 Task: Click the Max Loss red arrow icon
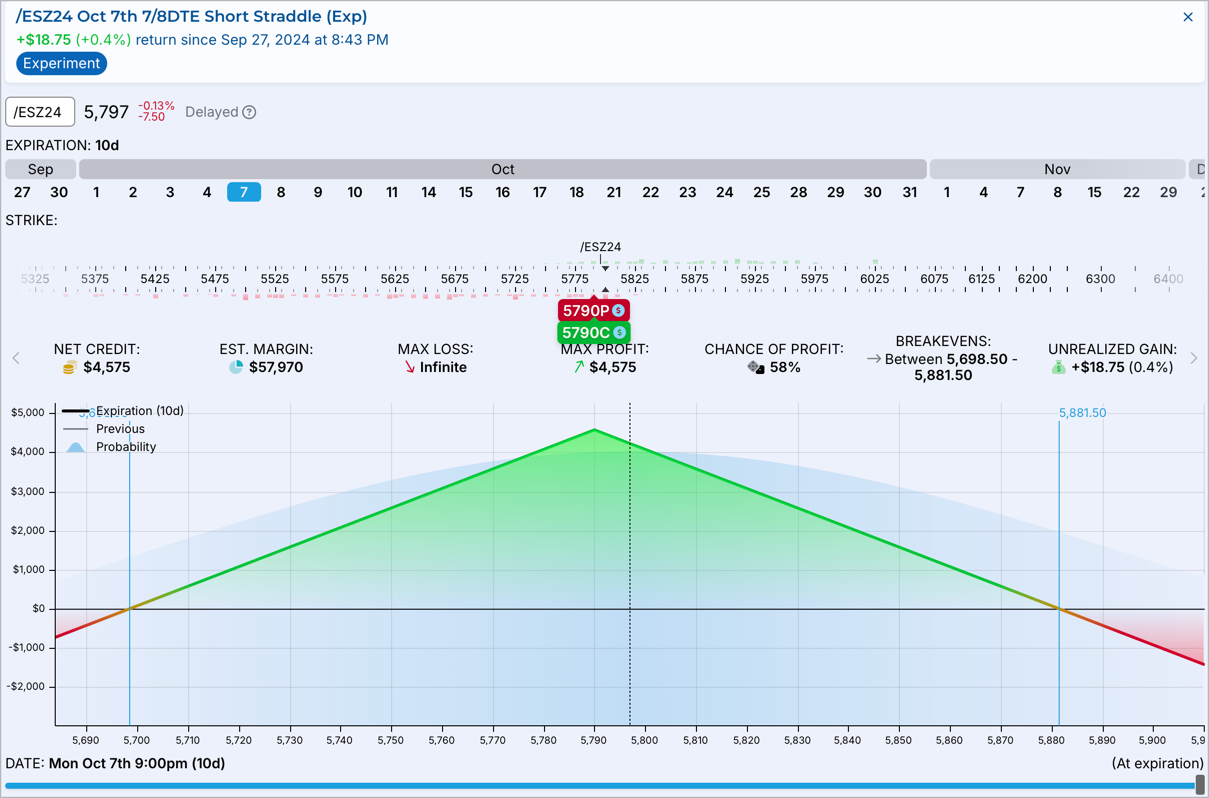(x=409, y=368)
